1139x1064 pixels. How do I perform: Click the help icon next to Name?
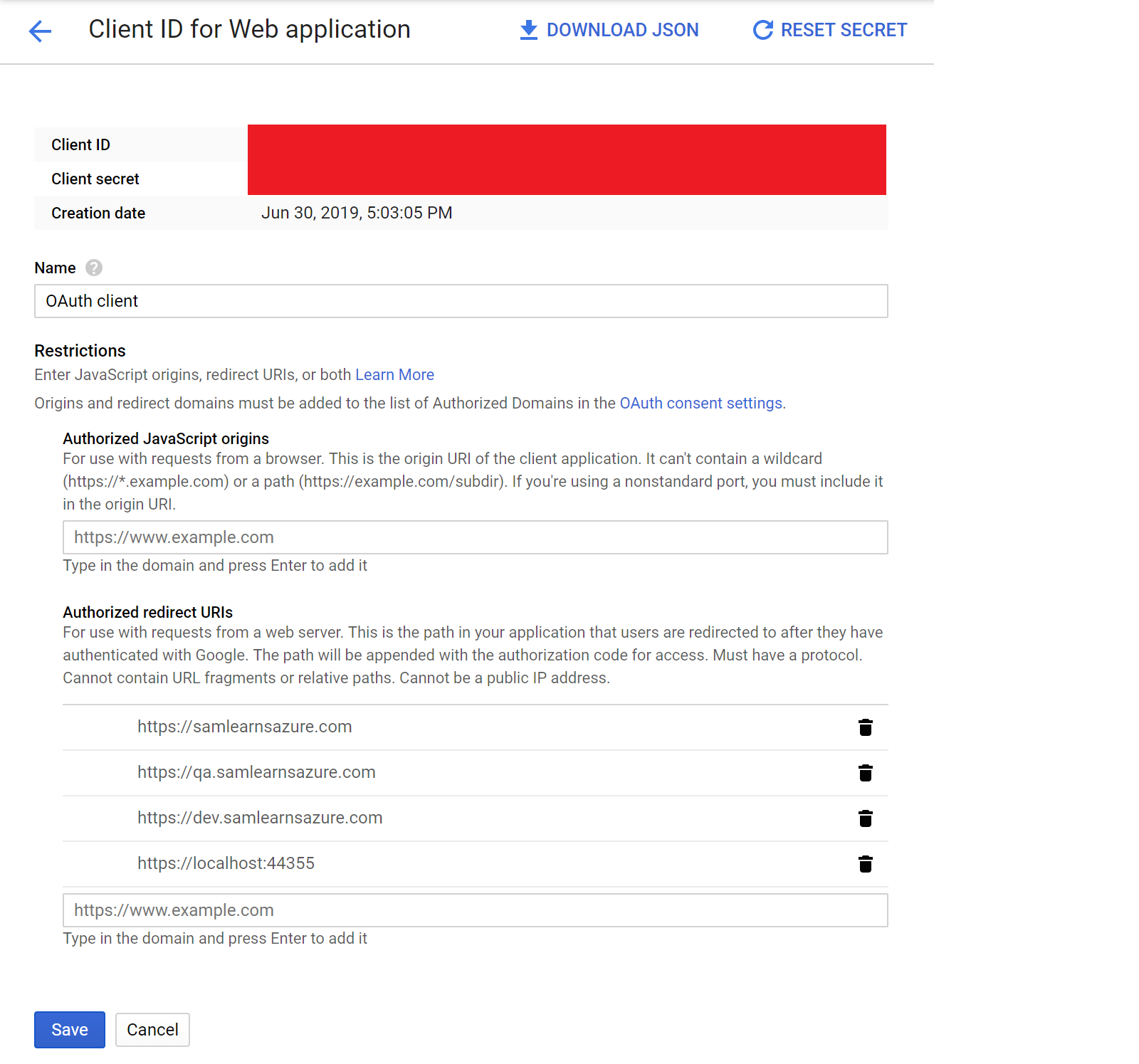click(94, 268)
